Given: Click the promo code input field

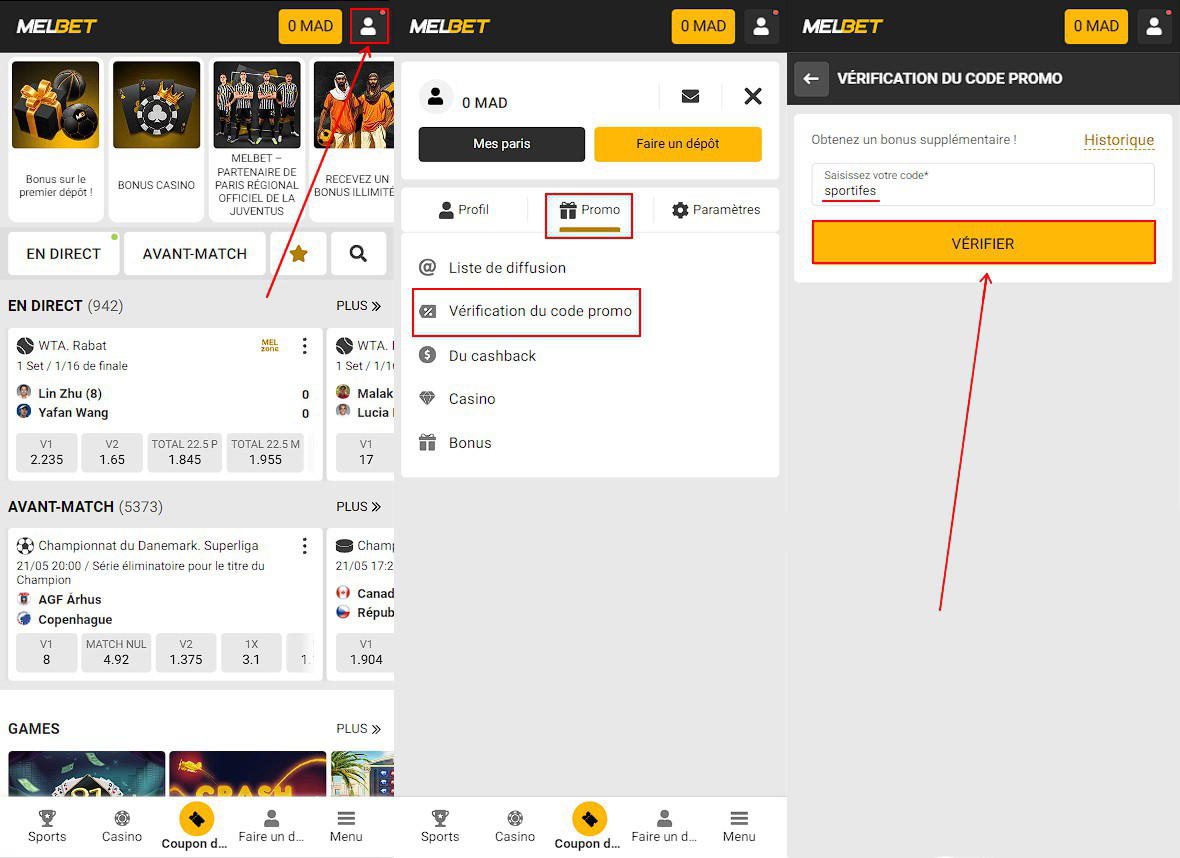Looking at the screenshot, I should click(x=983, y=184).
